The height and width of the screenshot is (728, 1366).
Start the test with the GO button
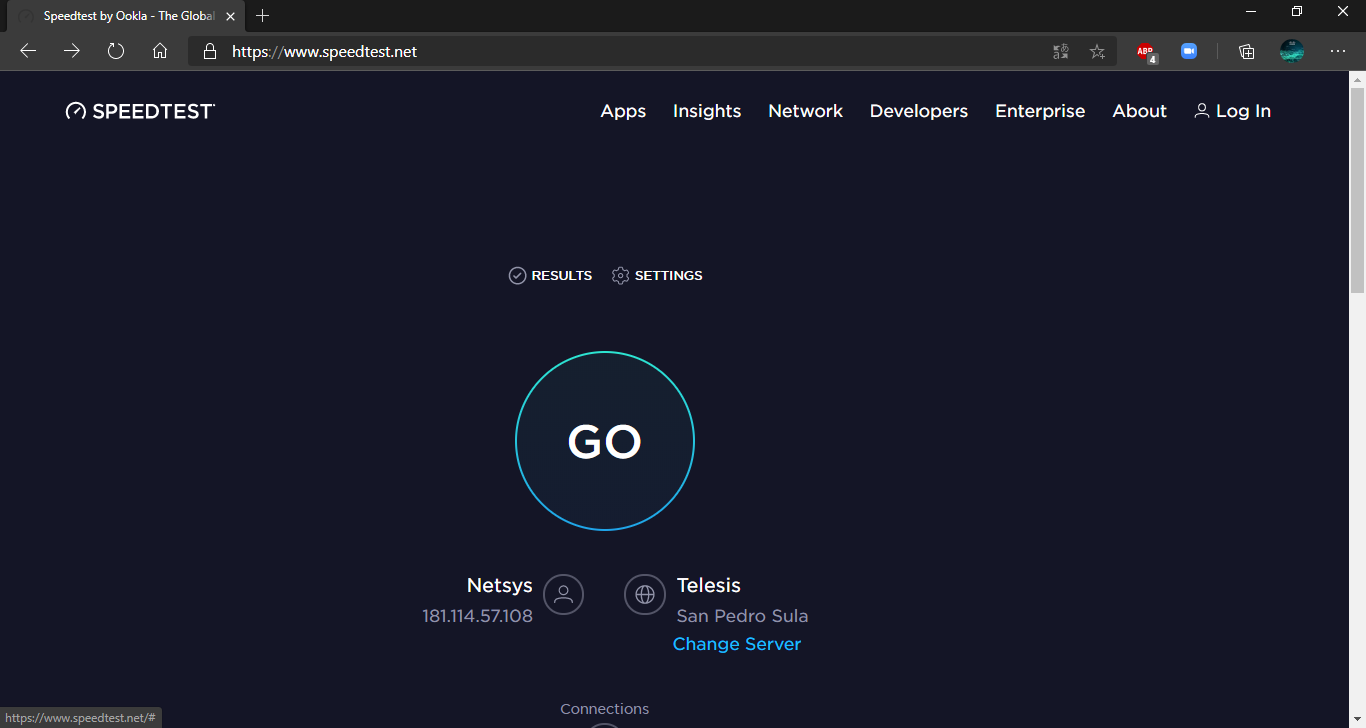coord(605,441)
